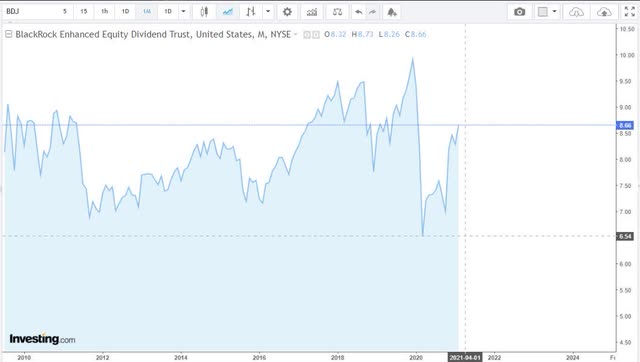The height and width of the screenshot is (362, 640).
Task: Switch to bar chart style
Action: click(251, 12)
